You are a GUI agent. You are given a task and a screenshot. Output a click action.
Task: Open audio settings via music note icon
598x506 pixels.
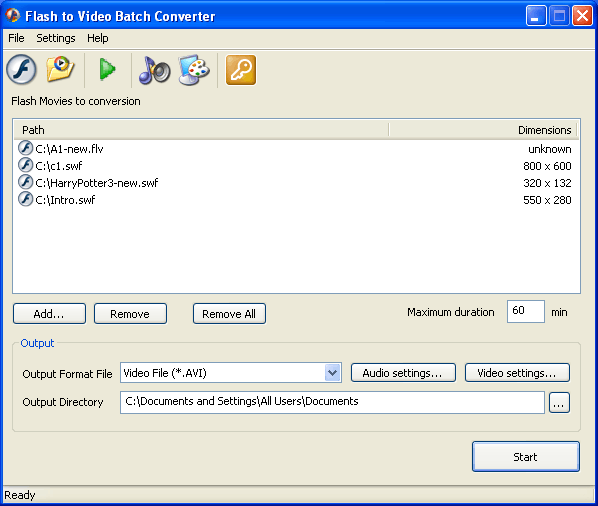click(x=154, y=70)
